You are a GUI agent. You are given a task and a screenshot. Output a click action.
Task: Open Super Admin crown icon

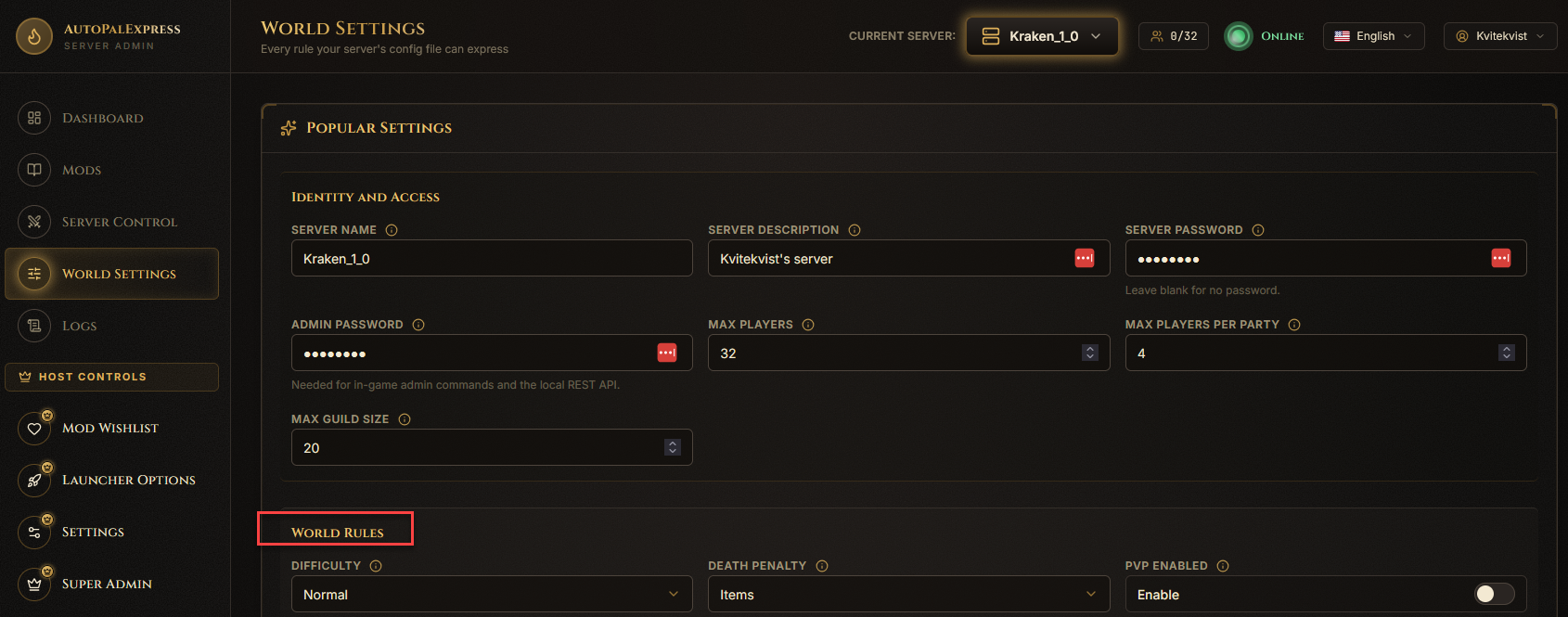(x=34, y=584)
